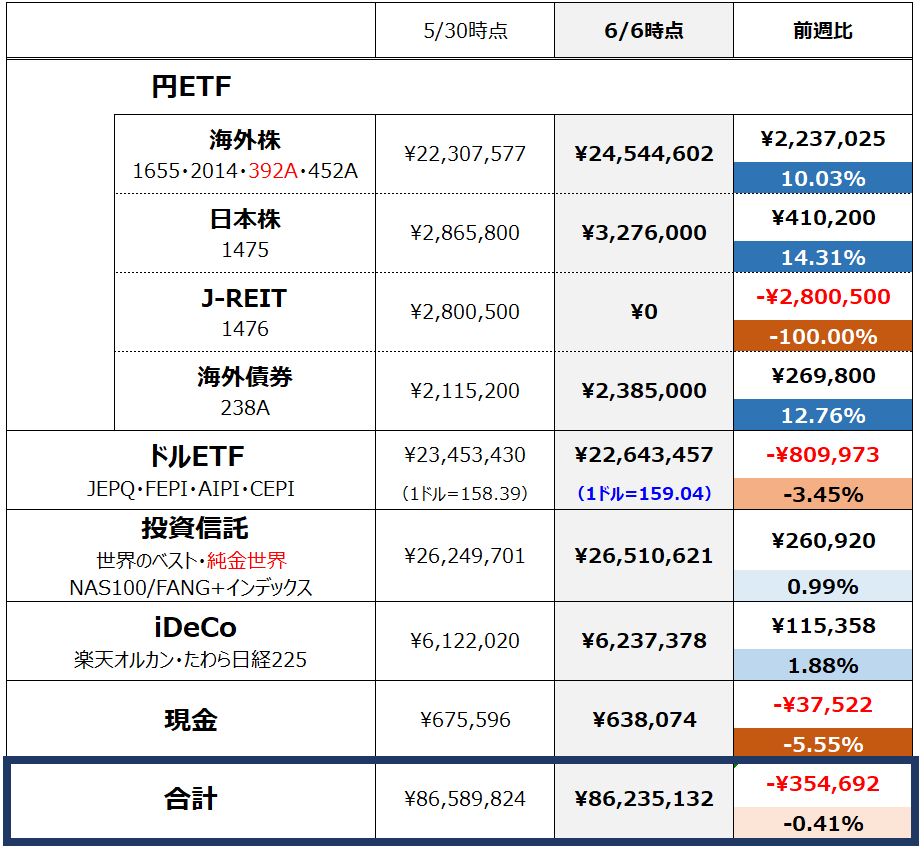
Task: Click the 現金 ¥638,074 value cell
Action: tap(644, 720)
